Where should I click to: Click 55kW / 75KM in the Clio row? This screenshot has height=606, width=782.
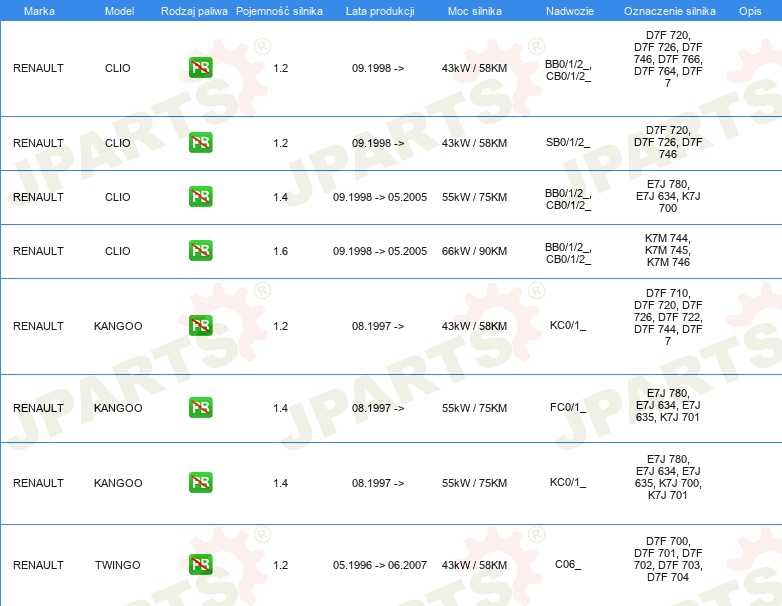pyautogui.click(x=474, y=197)
